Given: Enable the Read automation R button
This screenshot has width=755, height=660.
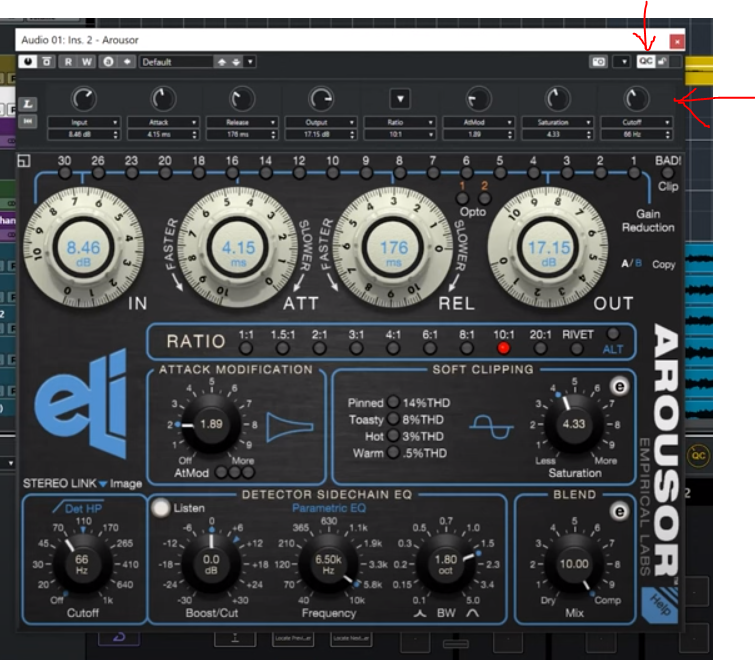Looking at the screenshot, I should point(68,62).
